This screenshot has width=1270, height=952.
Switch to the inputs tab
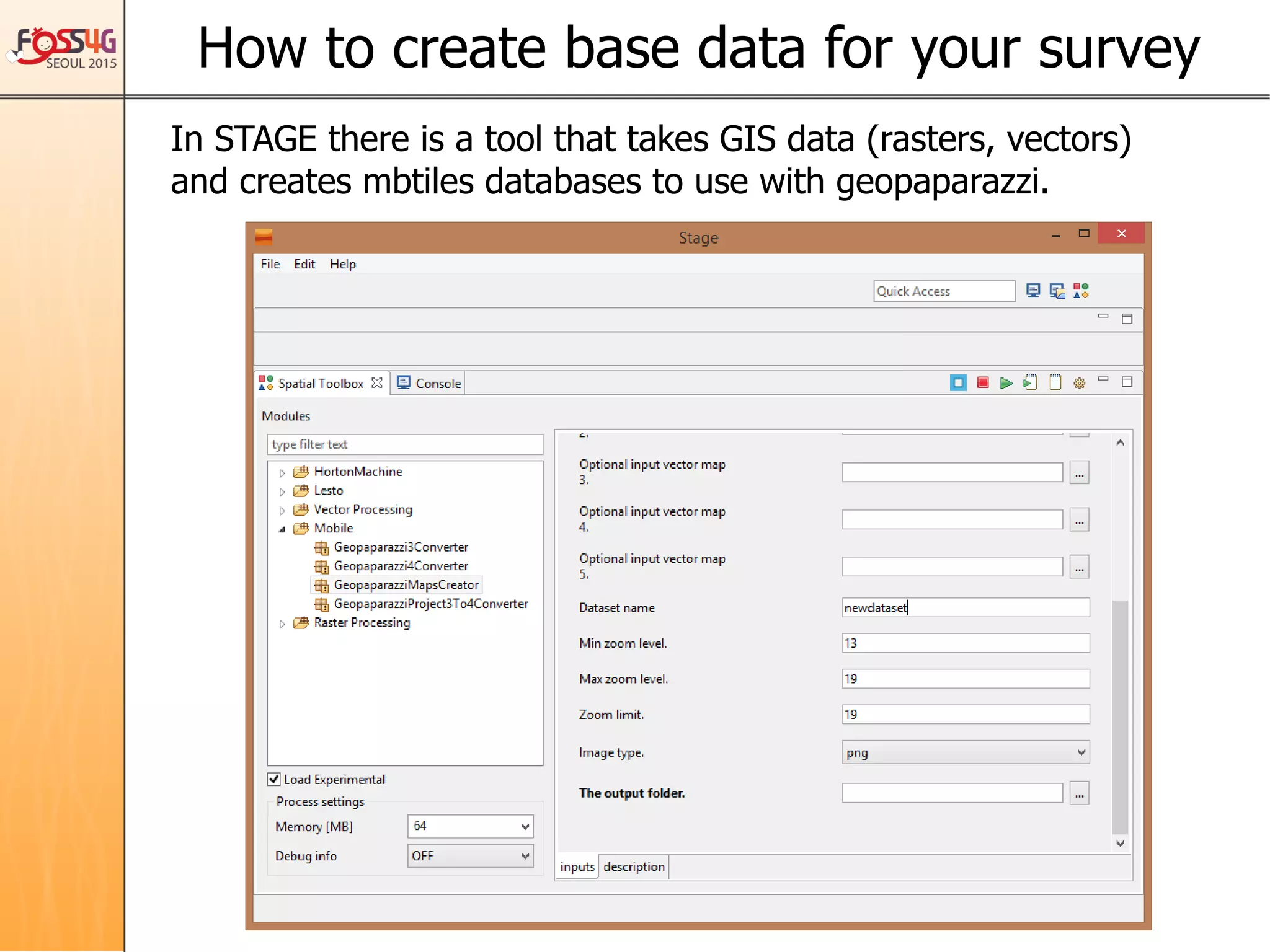click(577, 866)
